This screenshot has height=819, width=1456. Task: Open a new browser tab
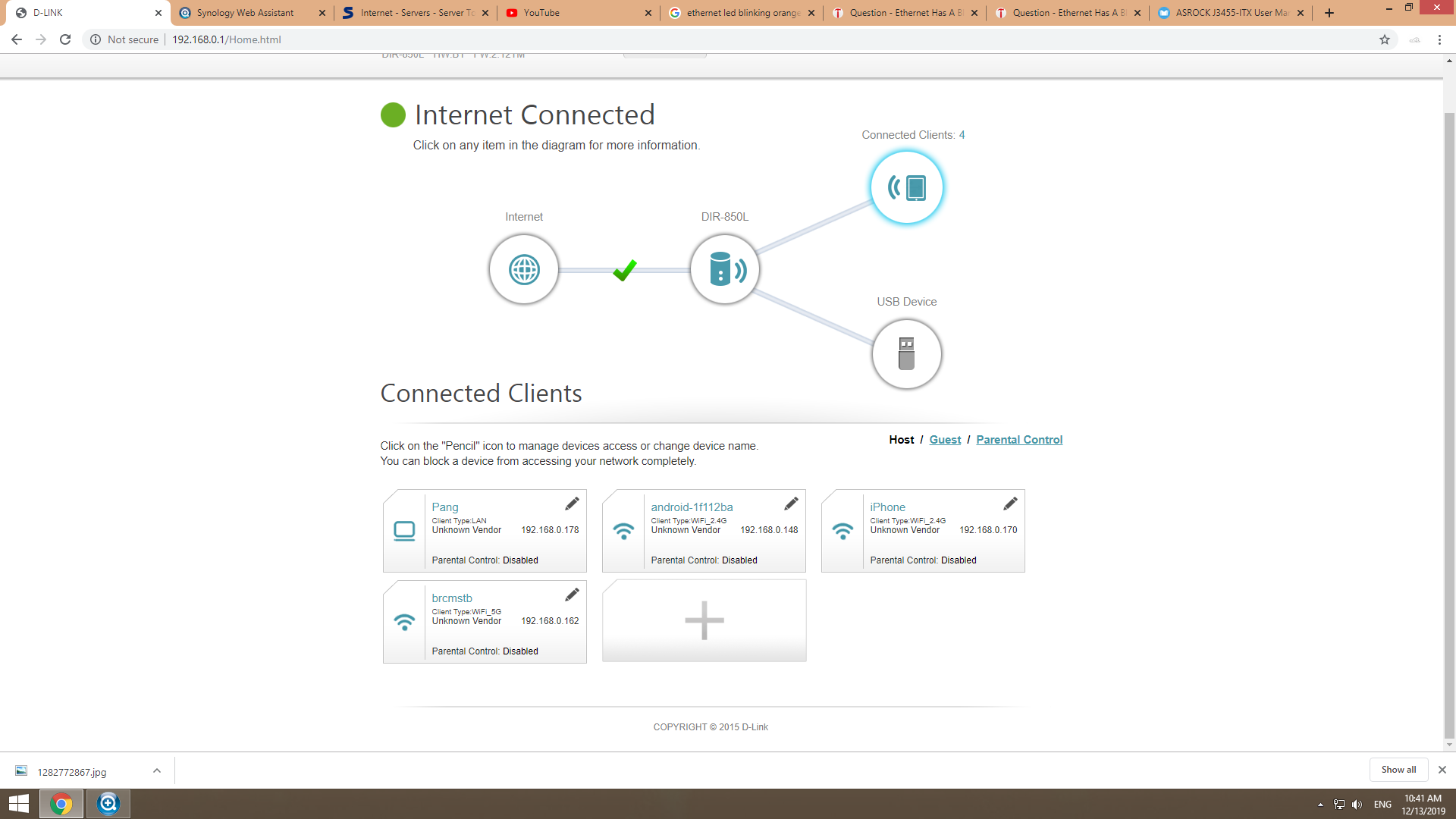pyautogui.click(x=1329, y=13)
